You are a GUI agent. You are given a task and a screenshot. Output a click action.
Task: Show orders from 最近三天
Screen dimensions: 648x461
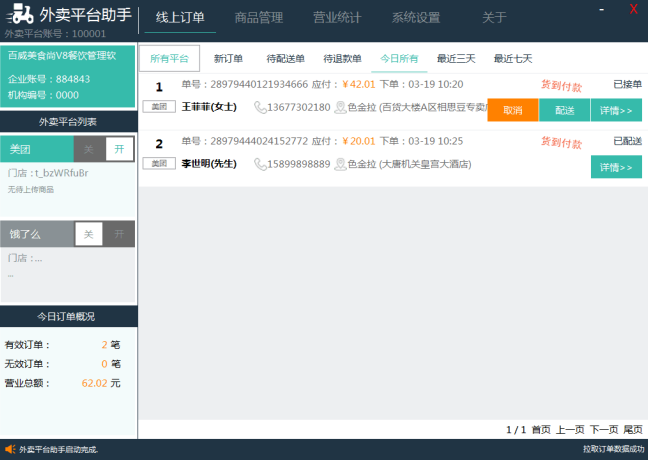456,59
